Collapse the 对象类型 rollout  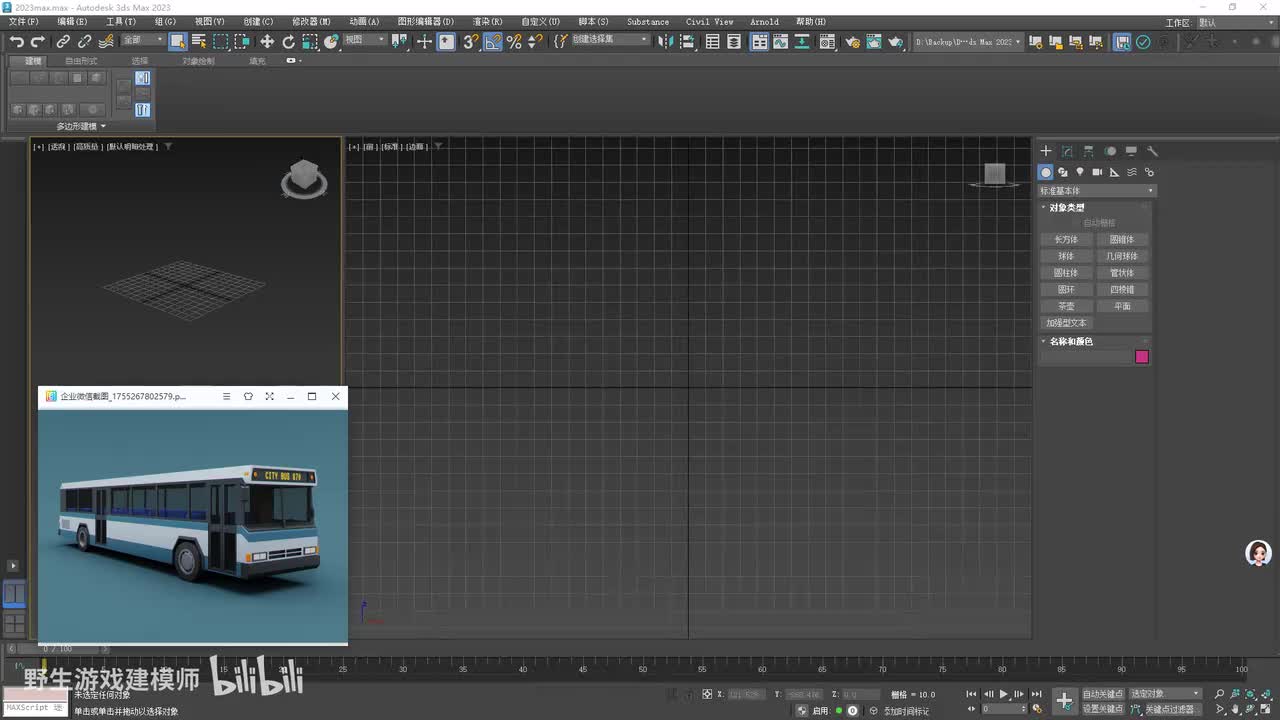pos(1066,207)
